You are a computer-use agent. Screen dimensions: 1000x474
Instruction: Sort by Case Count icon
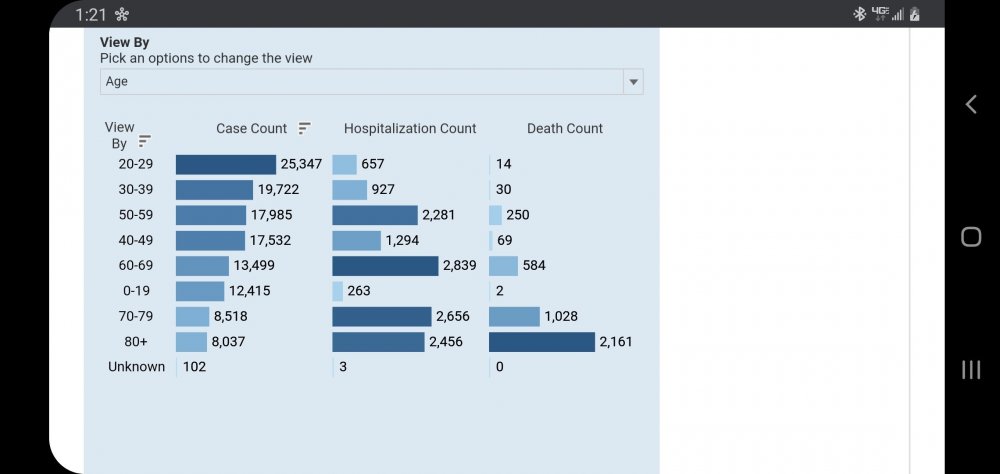click(x=304, y=128)
